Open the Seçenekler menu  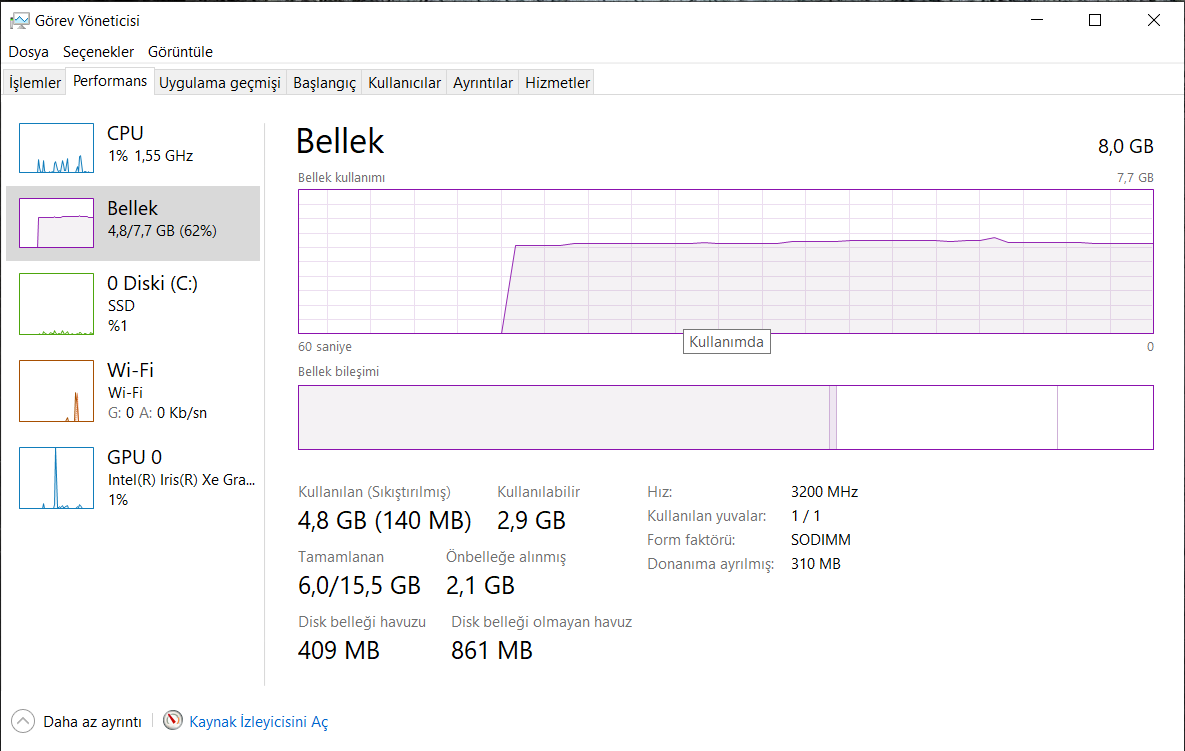[98, 52]
